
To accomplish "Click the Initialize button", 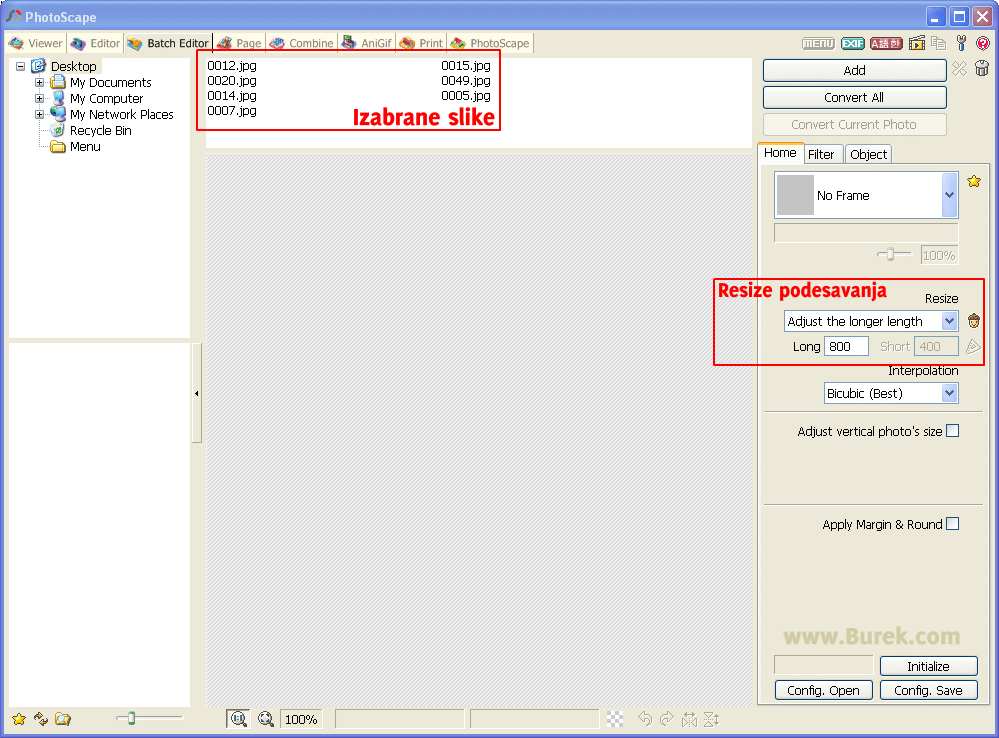I will (x=928, y=666).
